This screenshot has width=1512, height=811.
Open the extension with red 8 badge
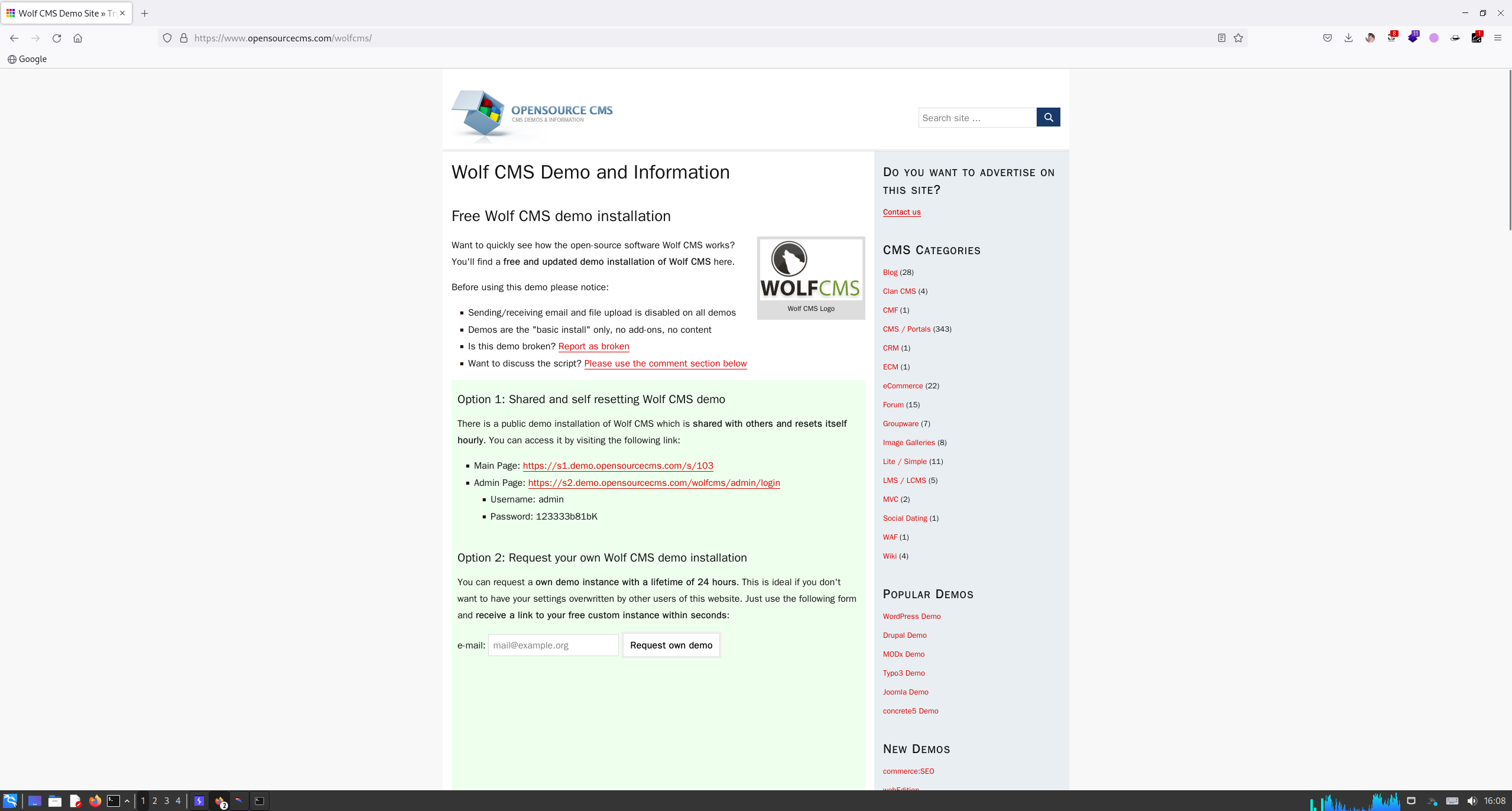click(1392, 37)
